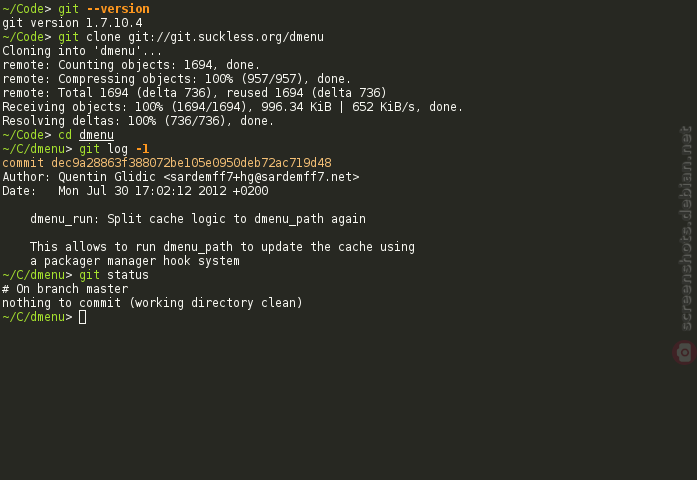
Task: Click the commit Date line
Action: tap(136, 191)
